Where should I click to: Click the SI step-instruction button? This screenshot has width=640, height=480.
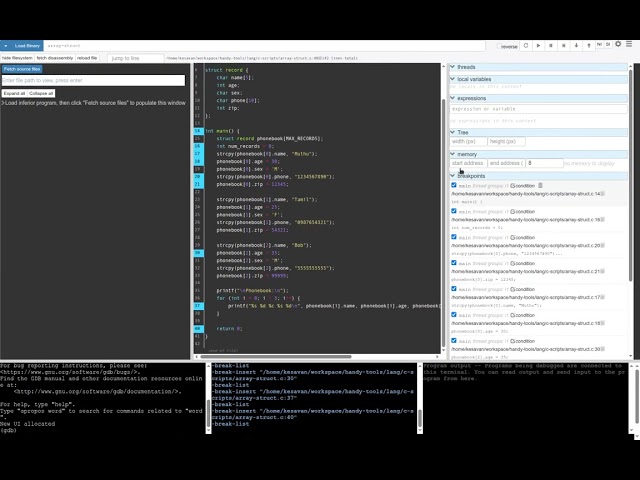coord(608,44)
